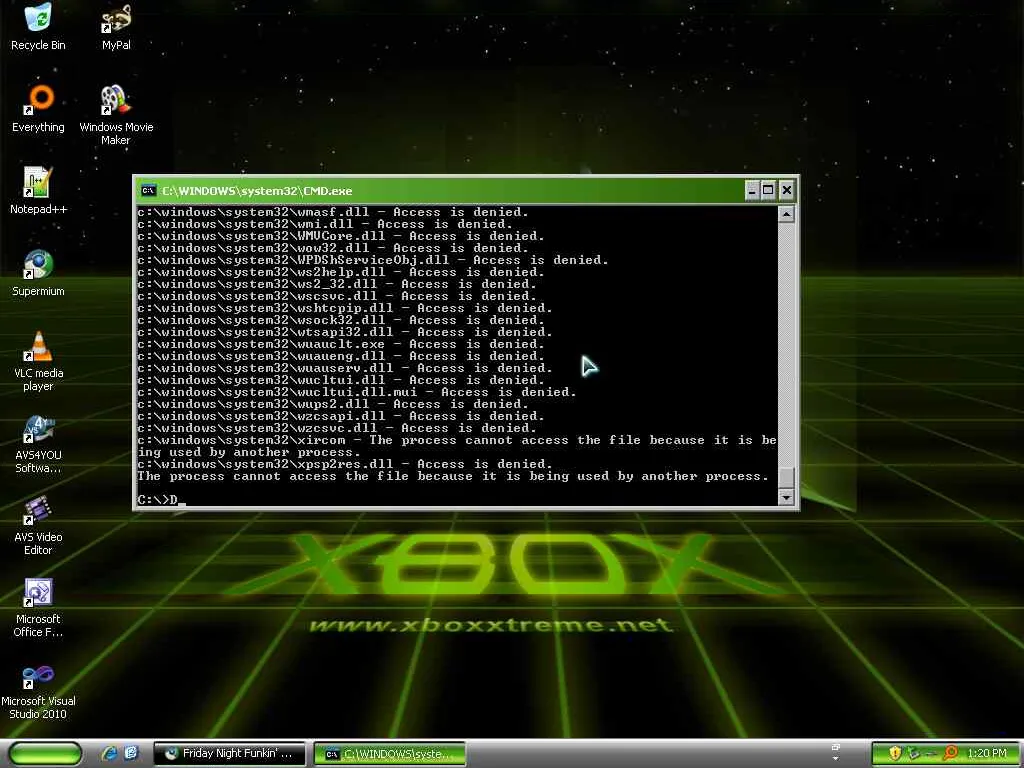Open the Everything search shortcut

point(38,108)
